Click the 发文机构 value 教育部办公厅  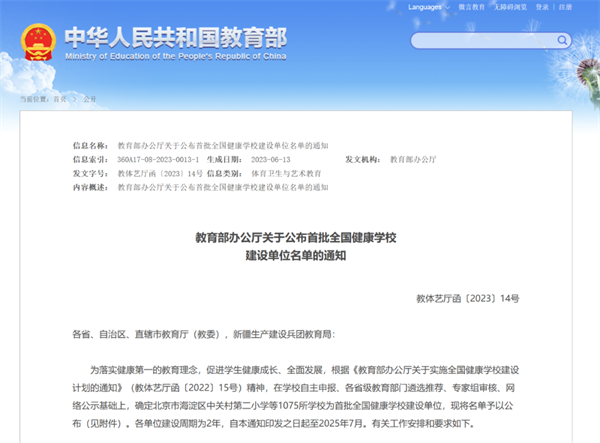click(413, 160)
